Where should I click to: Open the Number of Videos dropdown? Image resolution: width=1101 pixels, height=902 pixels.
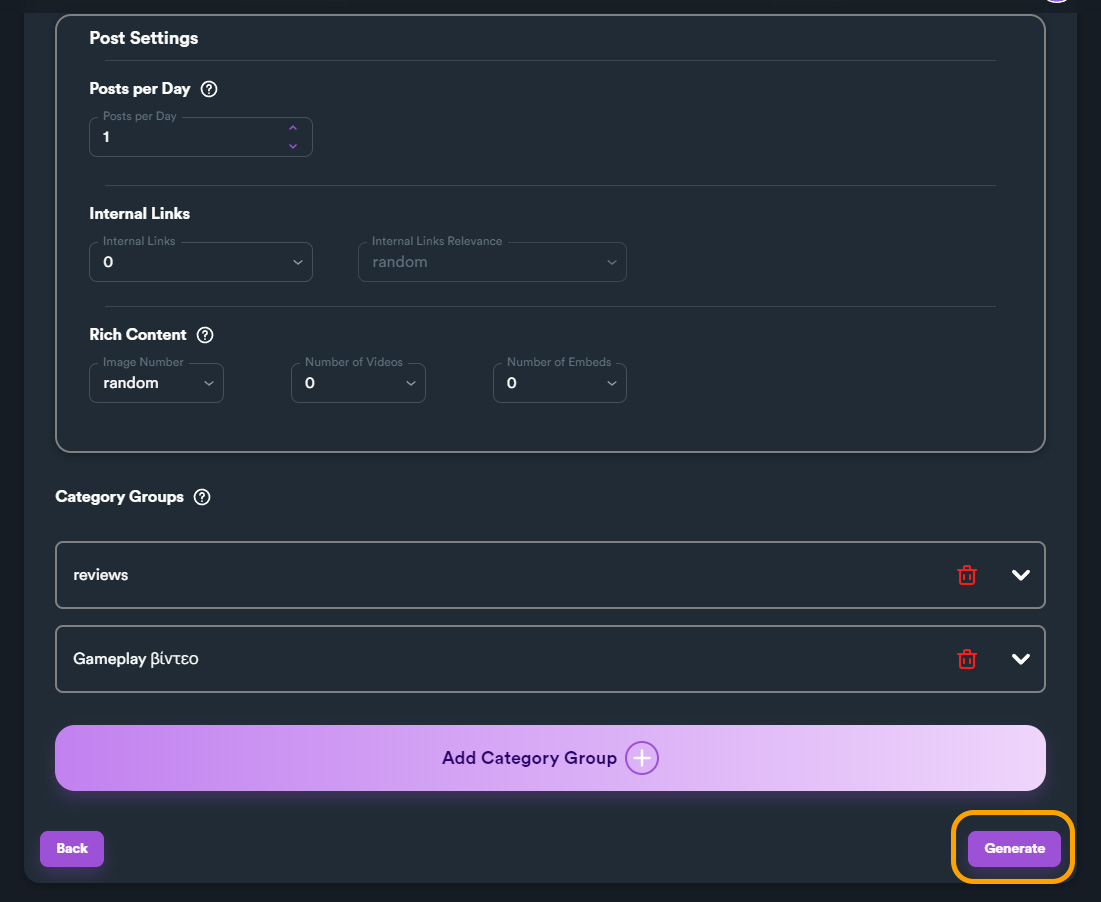coord(358,383)
